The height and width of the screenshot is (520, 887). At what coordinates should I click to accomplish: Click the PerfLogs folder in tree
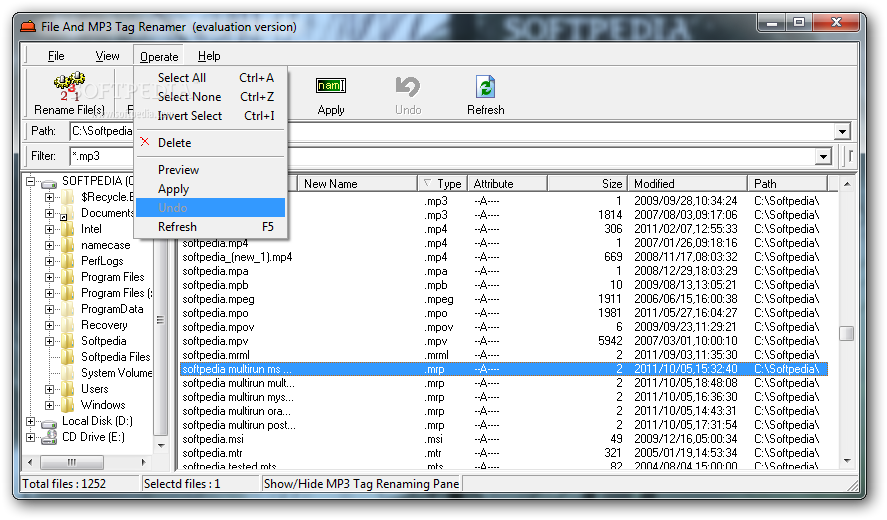pyautogui.click(x=102, y=261)
